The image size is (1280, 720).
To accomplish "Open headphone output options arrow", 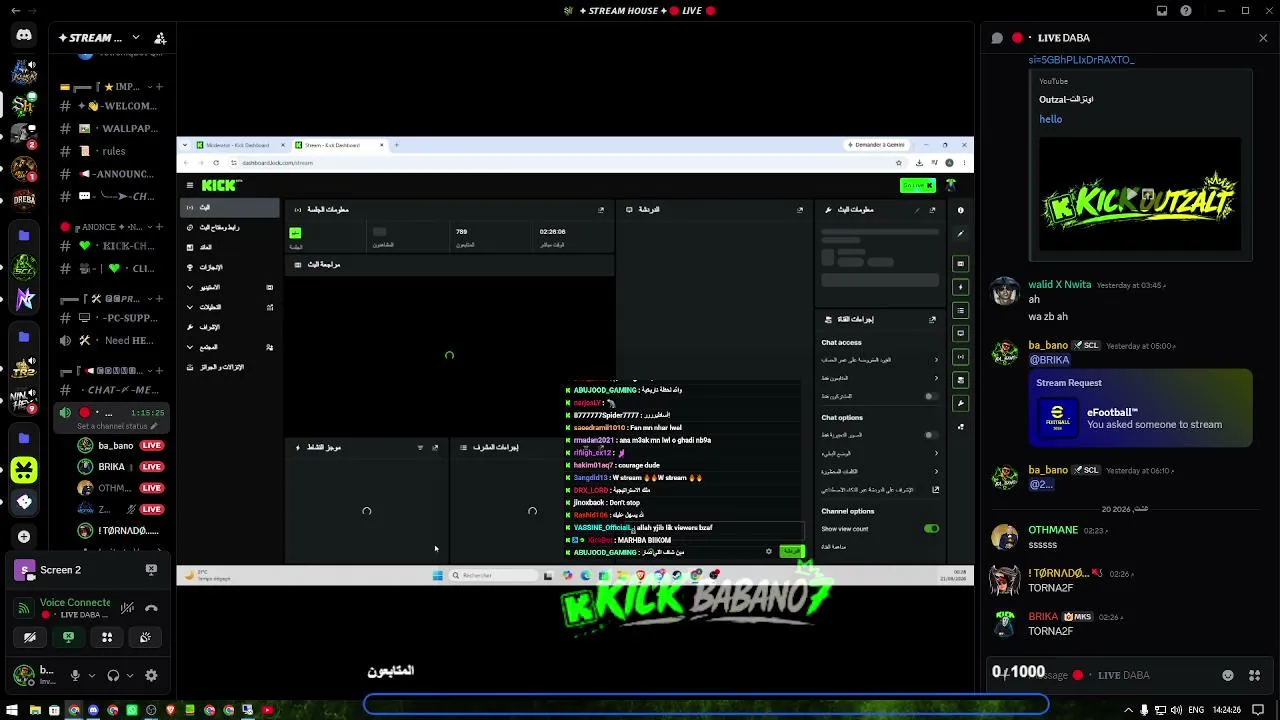I will pos(129,676).
